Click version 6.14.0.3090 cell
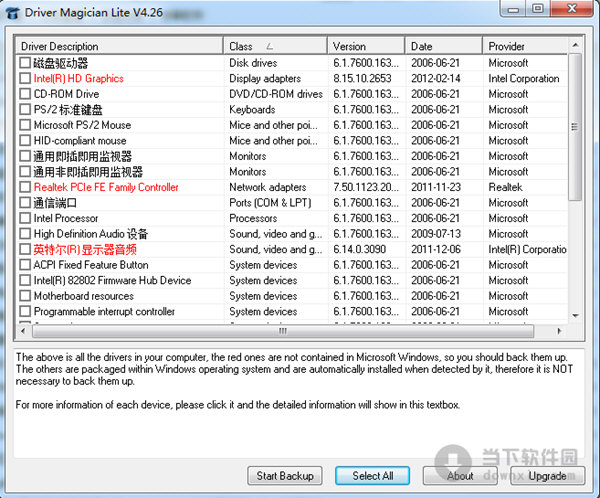Image resolution: width=600 pixels, height=498 pixels. coord(359,249)
